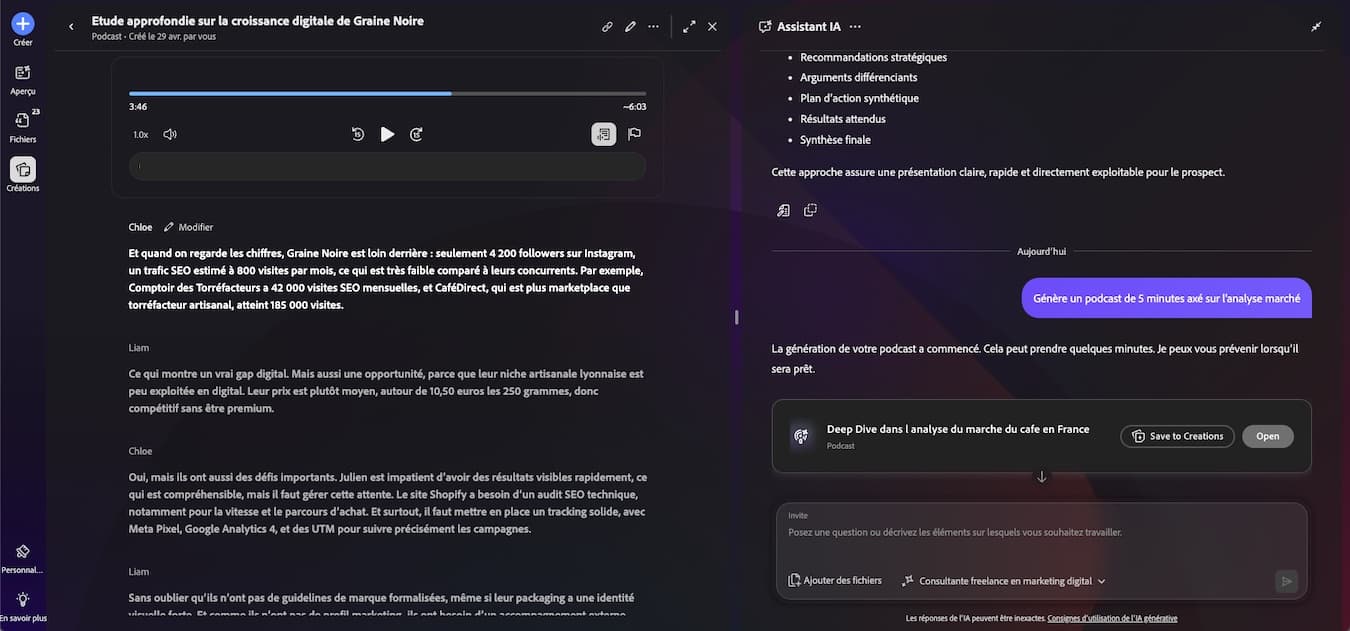Viewport: 1350px width, 631px height.
Task: Report the podcast with the flag icon
Action: [634, 134]
